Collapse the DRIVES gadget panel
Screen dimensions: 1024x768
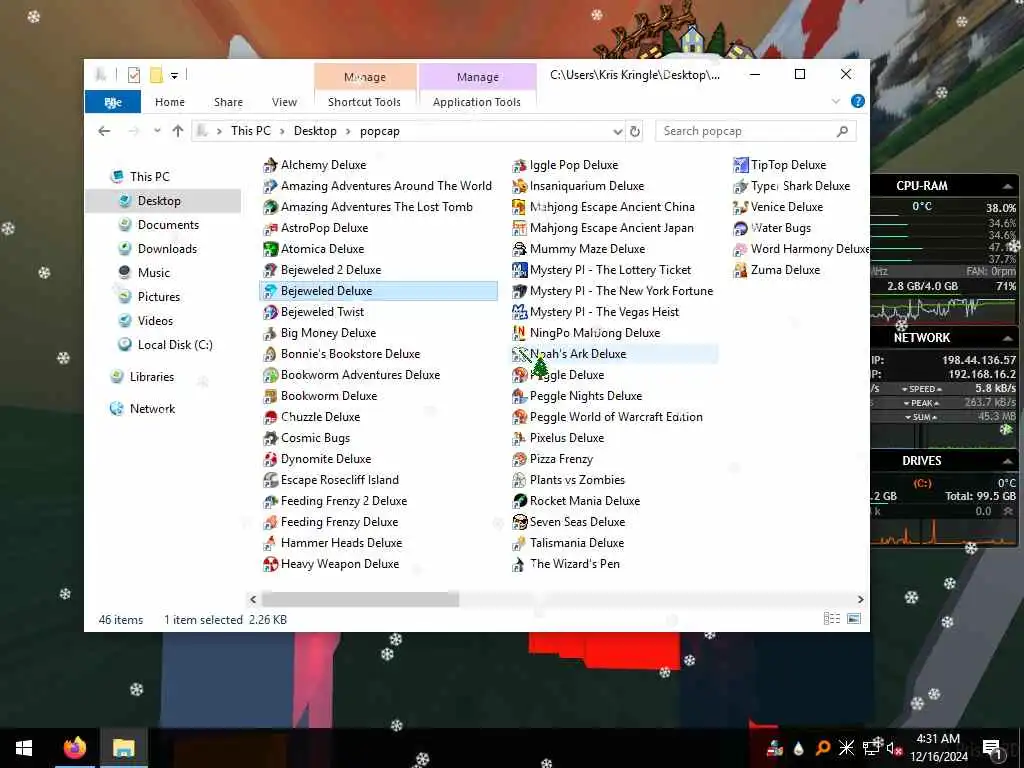click(x=1008, y=461)
